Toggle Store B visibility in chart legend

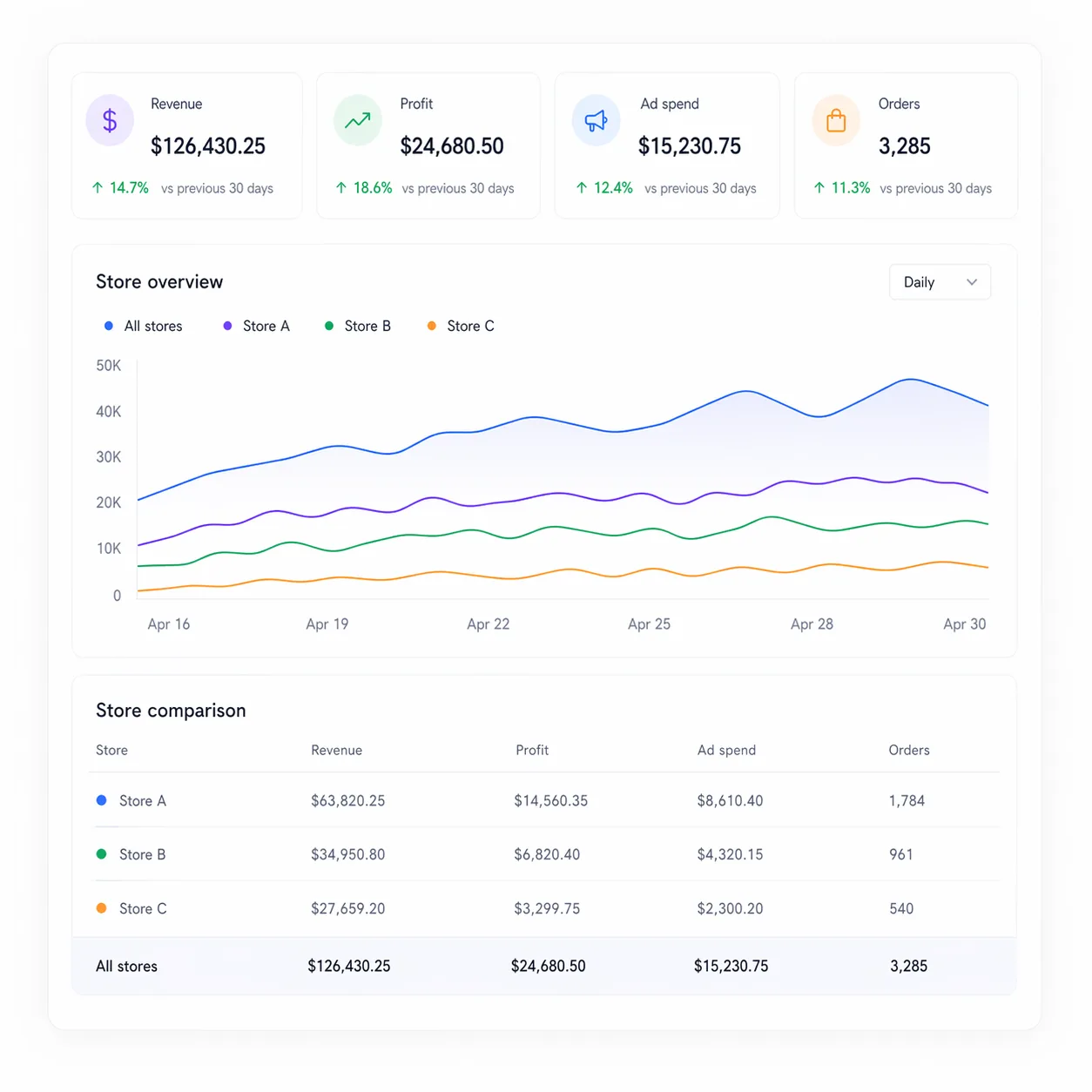pyautogui.click(x=357, y=326)
